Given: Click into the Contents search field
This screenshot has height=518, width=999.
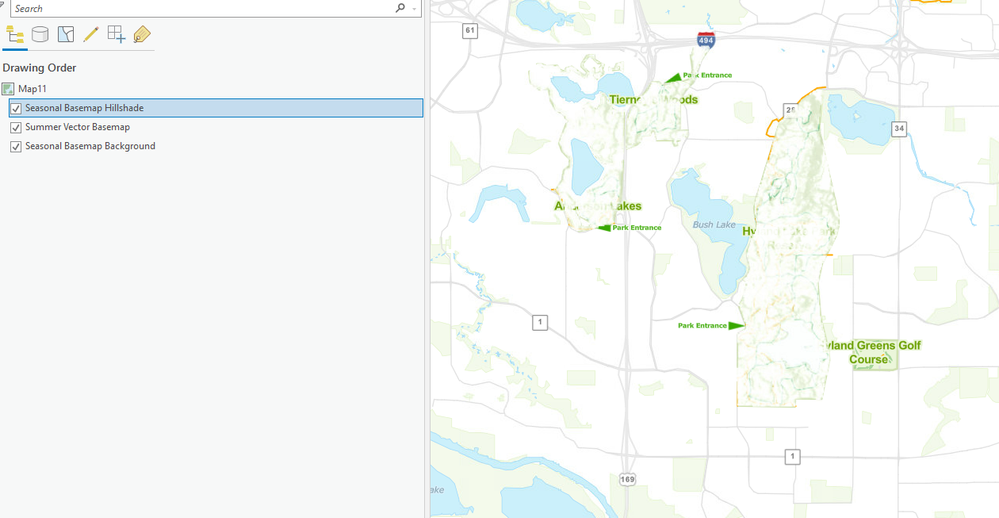Looking at the screenshot, I should coord(203,8).
